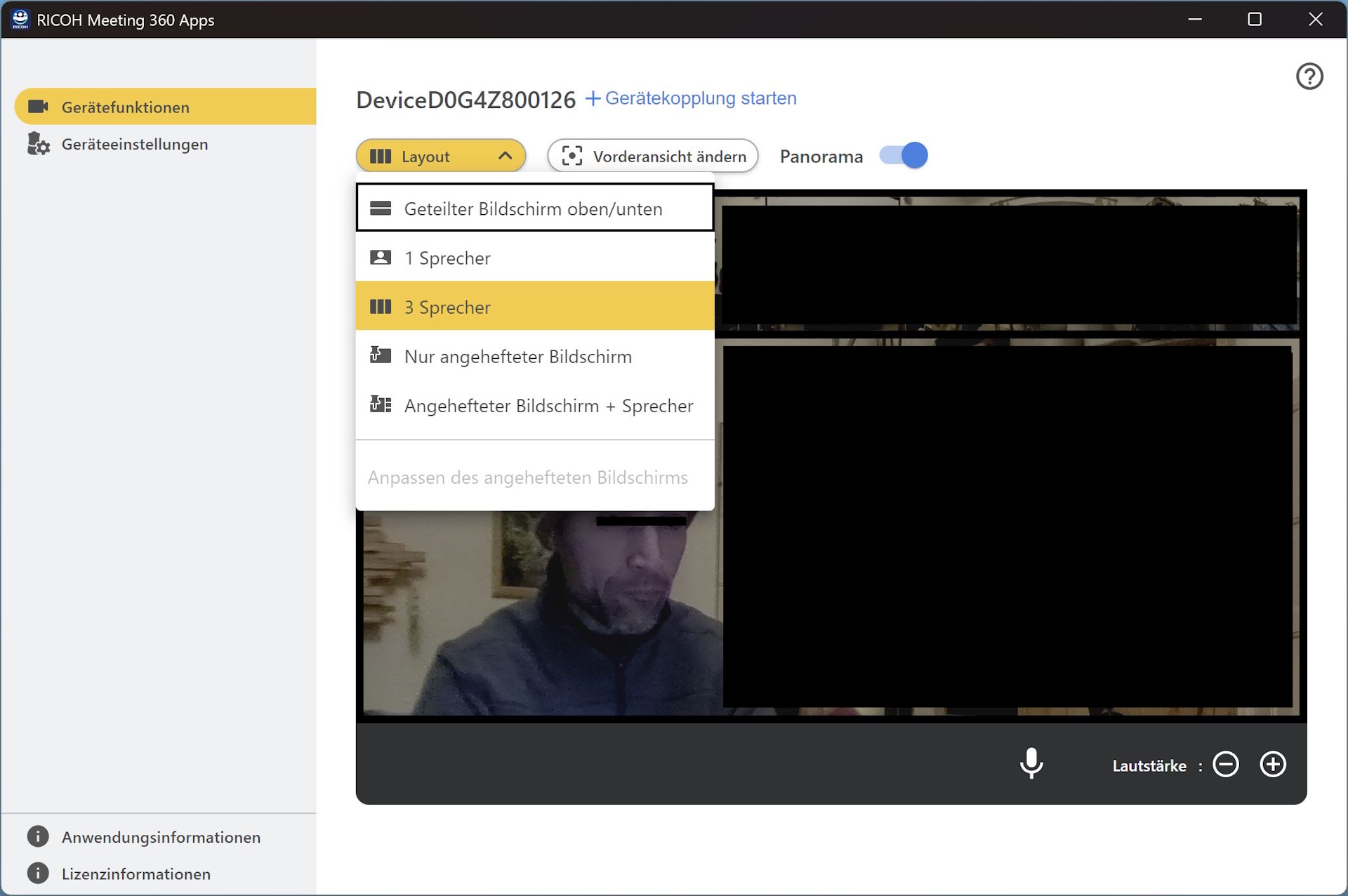This screenshot has height=896, width=1348.
Task: Choose Angehefteter Bildschirm + Sprecher
Action: click(x=534, y=405)
